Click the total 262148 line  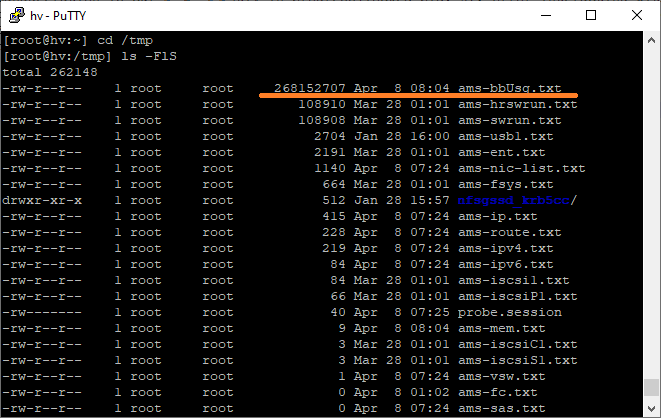click(x=50, y=72)
